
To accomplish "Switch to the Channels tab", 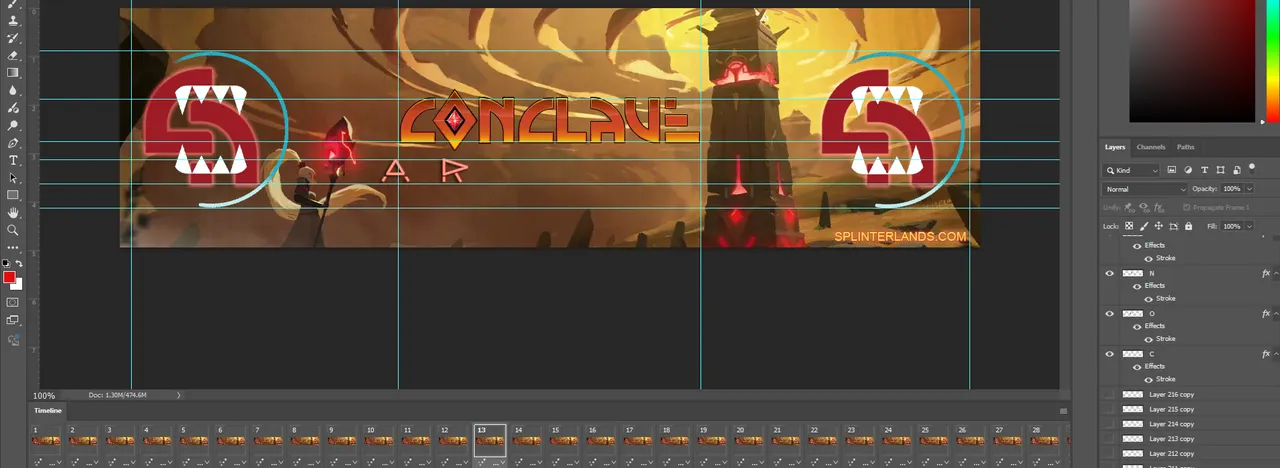I will pos(1151,147).
